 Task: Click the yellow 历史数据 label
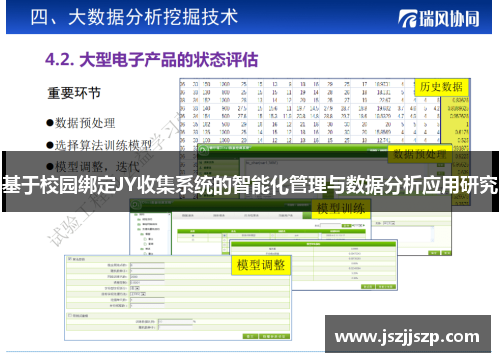tap(441, 87)
